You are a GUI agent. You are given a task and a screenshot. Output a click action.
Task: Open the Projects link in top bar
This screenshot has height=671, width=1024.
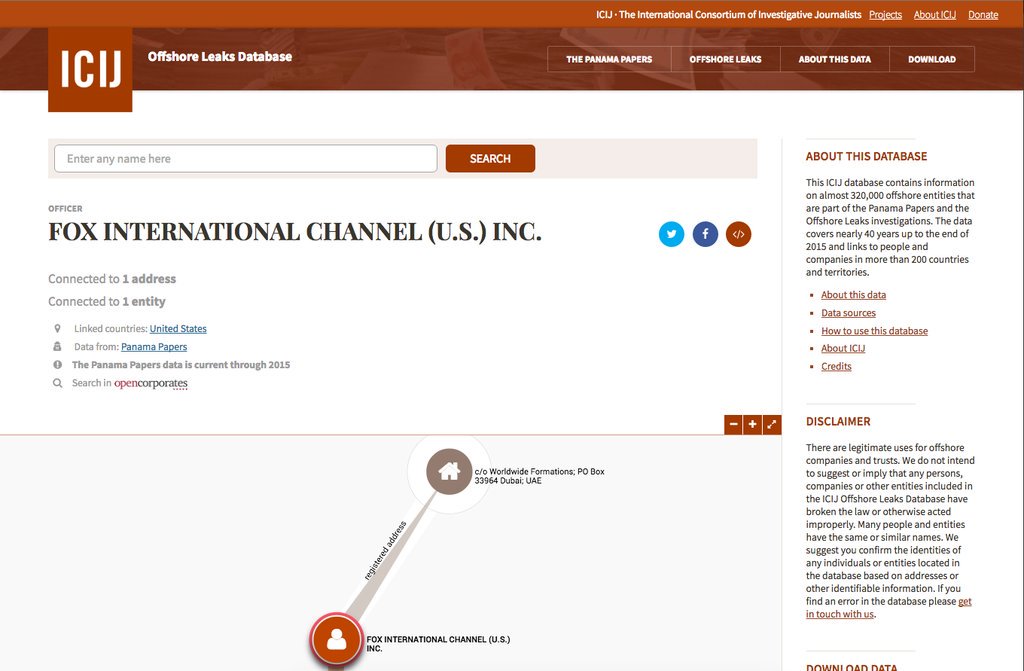point(886,14)
